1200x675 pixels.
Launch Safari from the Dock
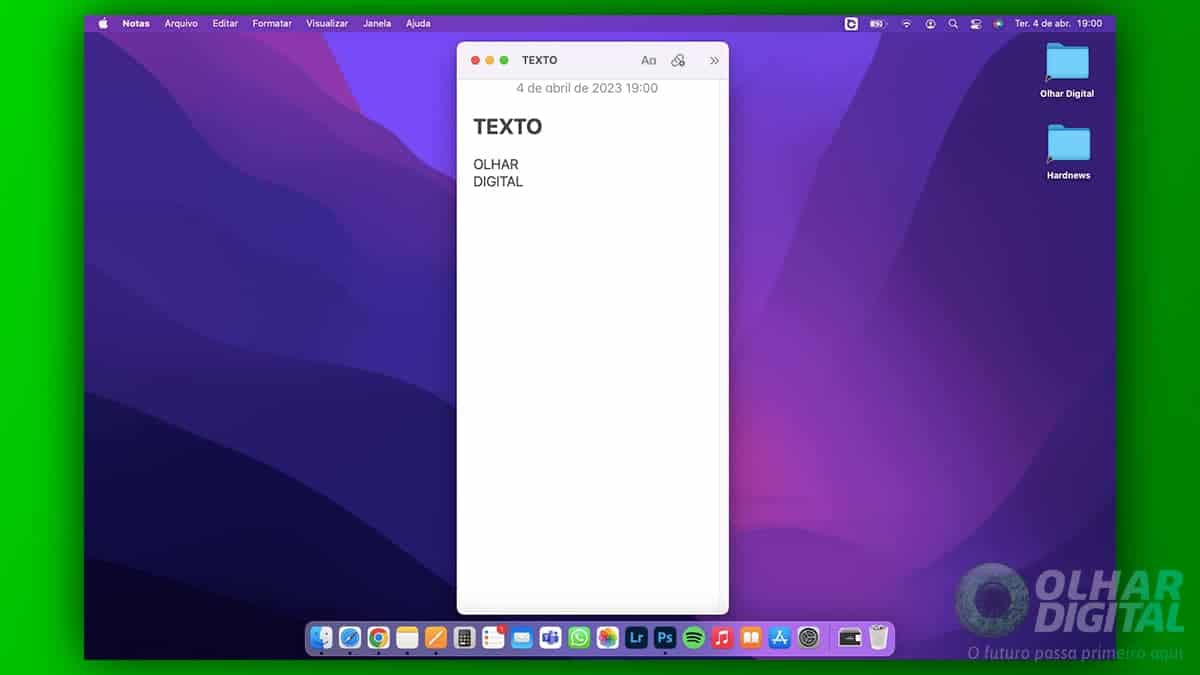tap(350, 637)
